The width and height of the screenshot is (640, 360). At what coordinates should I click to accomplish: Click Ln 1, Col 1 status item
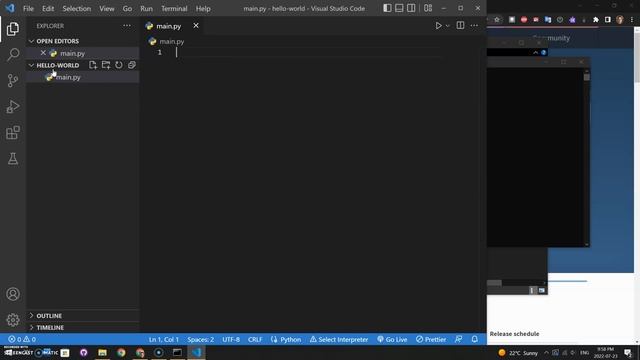164,339
